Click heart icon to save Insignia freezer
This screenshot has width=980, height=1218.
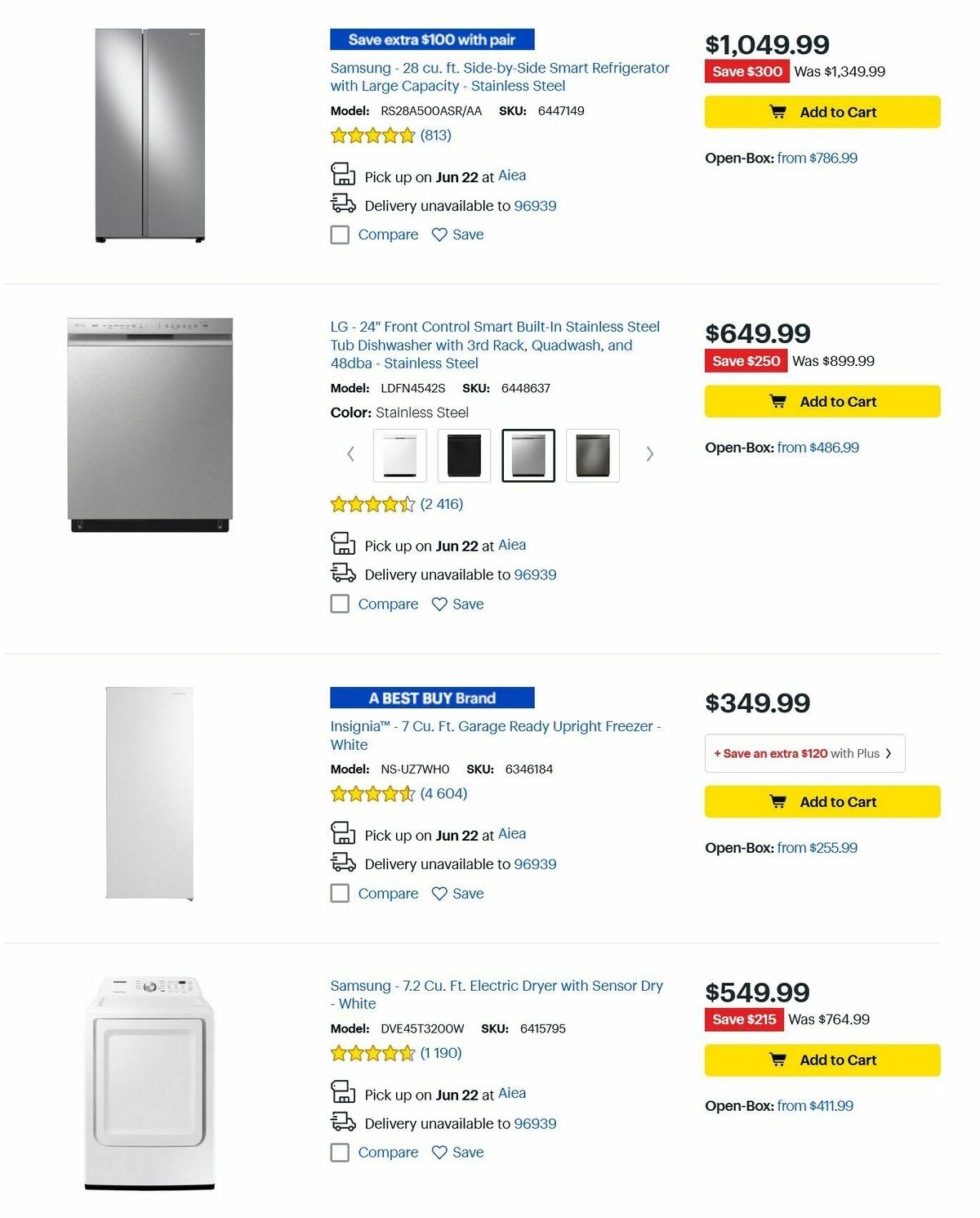click(x=439, y=893)
